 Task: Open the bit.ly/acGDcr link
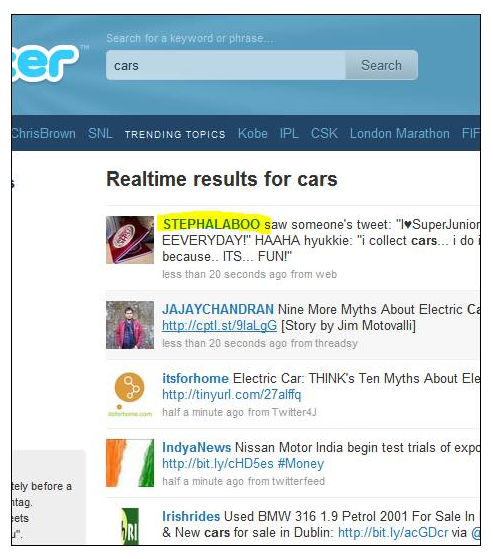393,533
